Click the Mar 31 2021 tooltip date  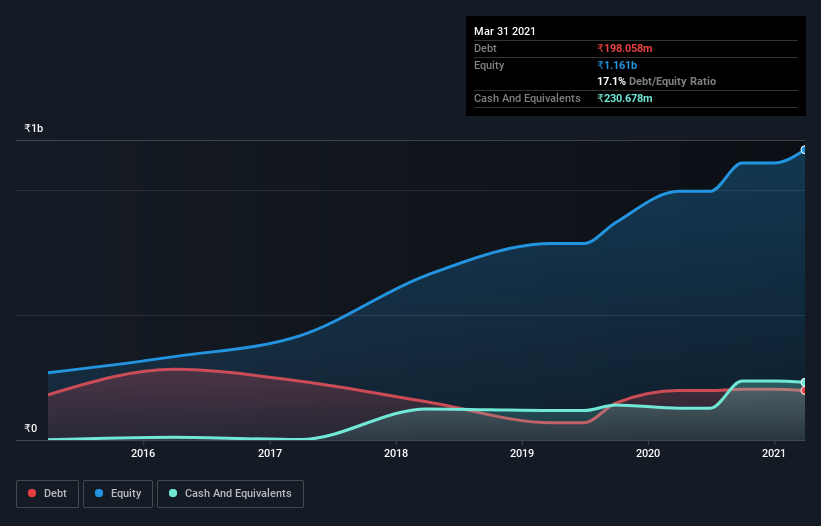pyautogui.click(x=505, y=31)
